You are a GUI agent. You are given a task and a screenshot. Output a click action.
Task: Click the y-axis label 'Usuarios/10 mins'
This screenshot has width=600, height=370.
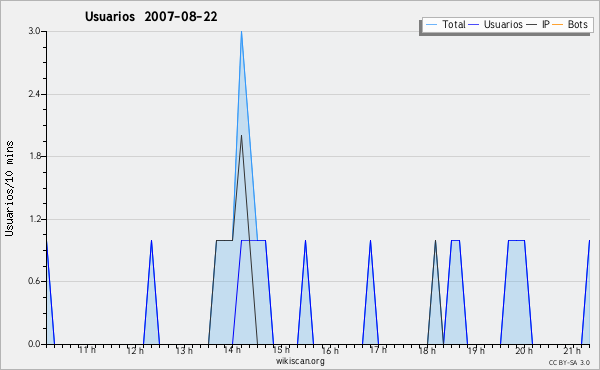tap(9, 188)
